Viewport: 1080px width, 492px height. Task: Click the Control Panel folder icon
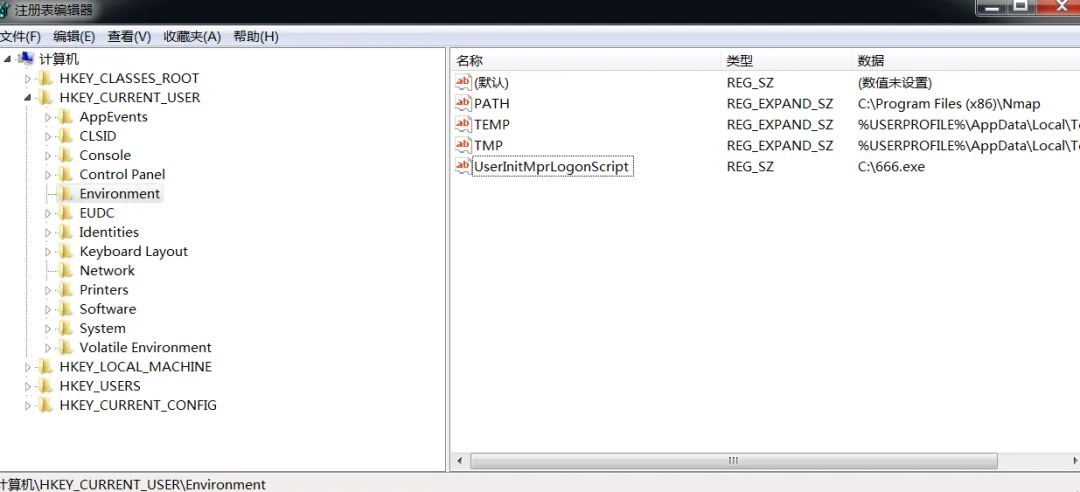point(65,174)
